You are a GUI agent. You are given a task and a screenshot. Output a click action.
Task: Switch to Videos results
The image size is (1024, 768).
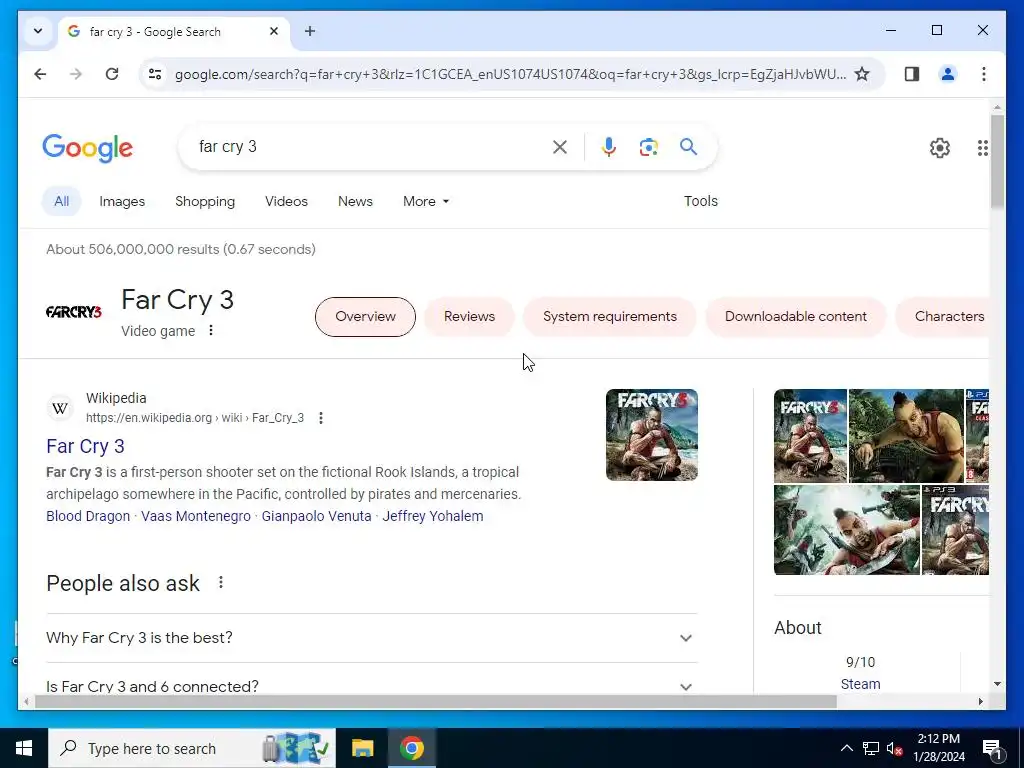tap(286, 201)
